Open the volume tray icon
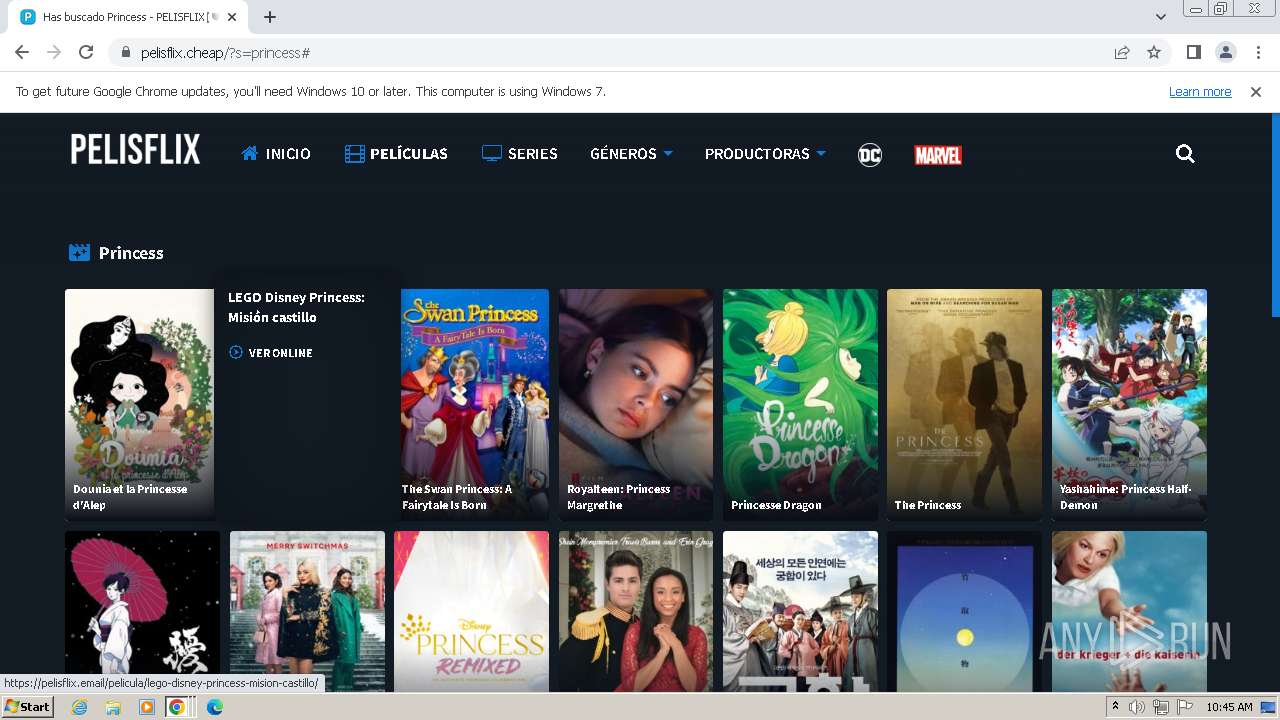Viewport: 1280px width, 720px height. 1137,707
